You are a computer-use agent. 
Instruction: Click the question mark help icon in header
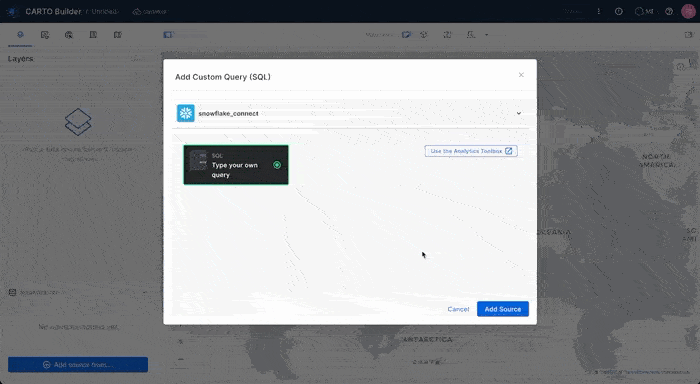click(669, 12)
